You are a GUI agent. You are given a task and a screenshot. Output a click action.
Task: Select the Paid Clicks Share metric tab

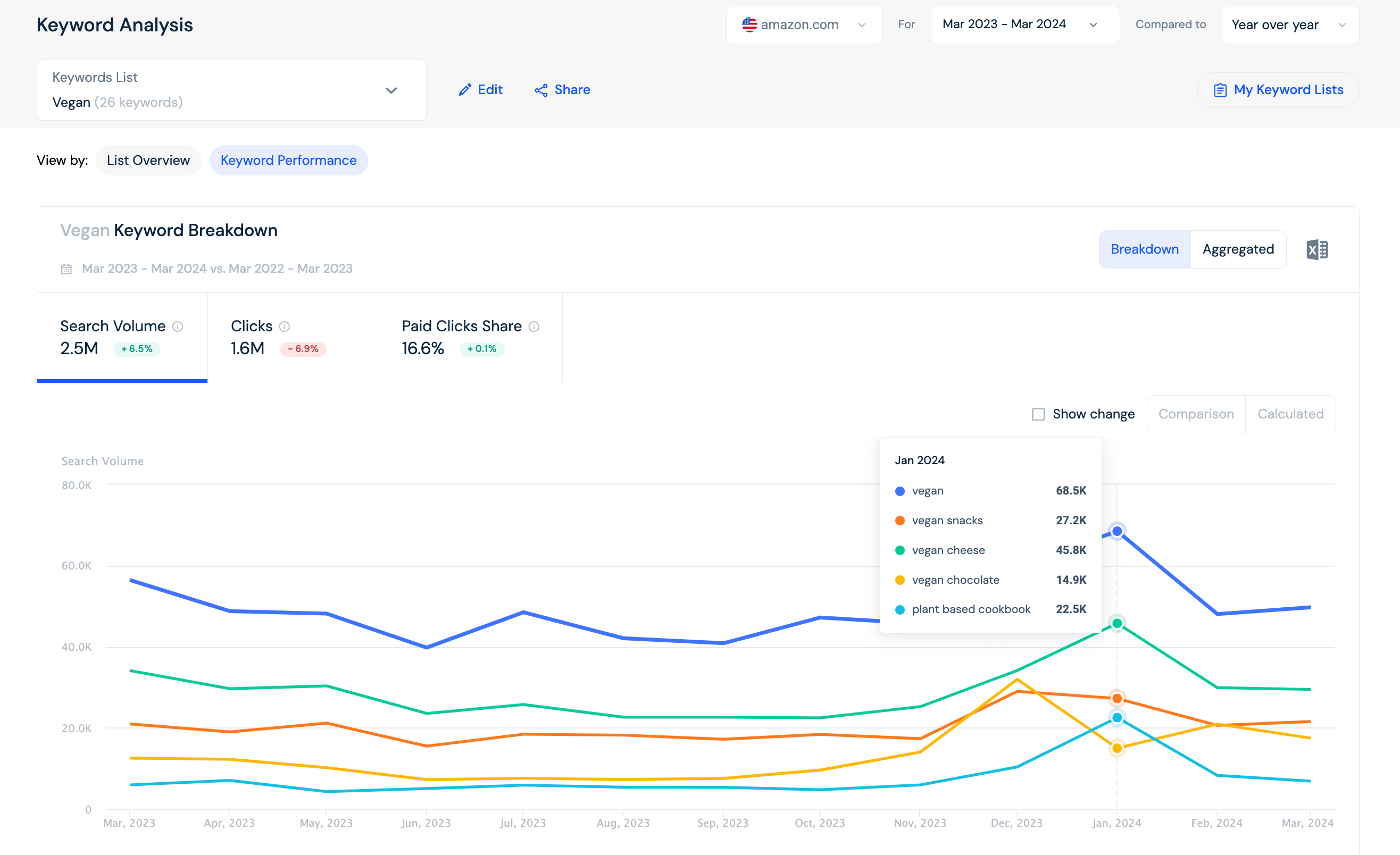click(470, 338)
